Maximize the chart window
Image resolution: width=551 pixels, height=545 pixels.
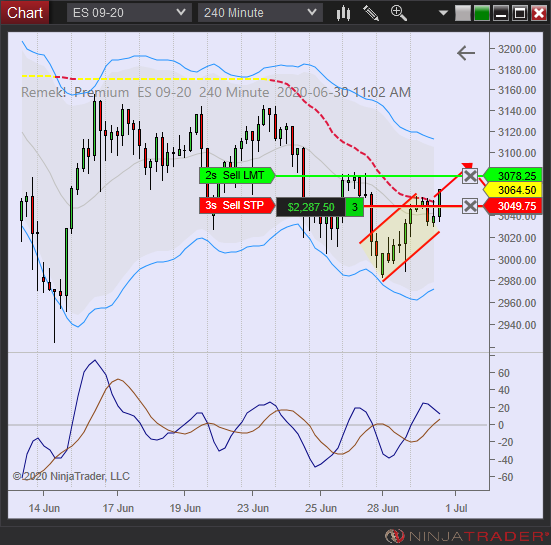point(520,13)
